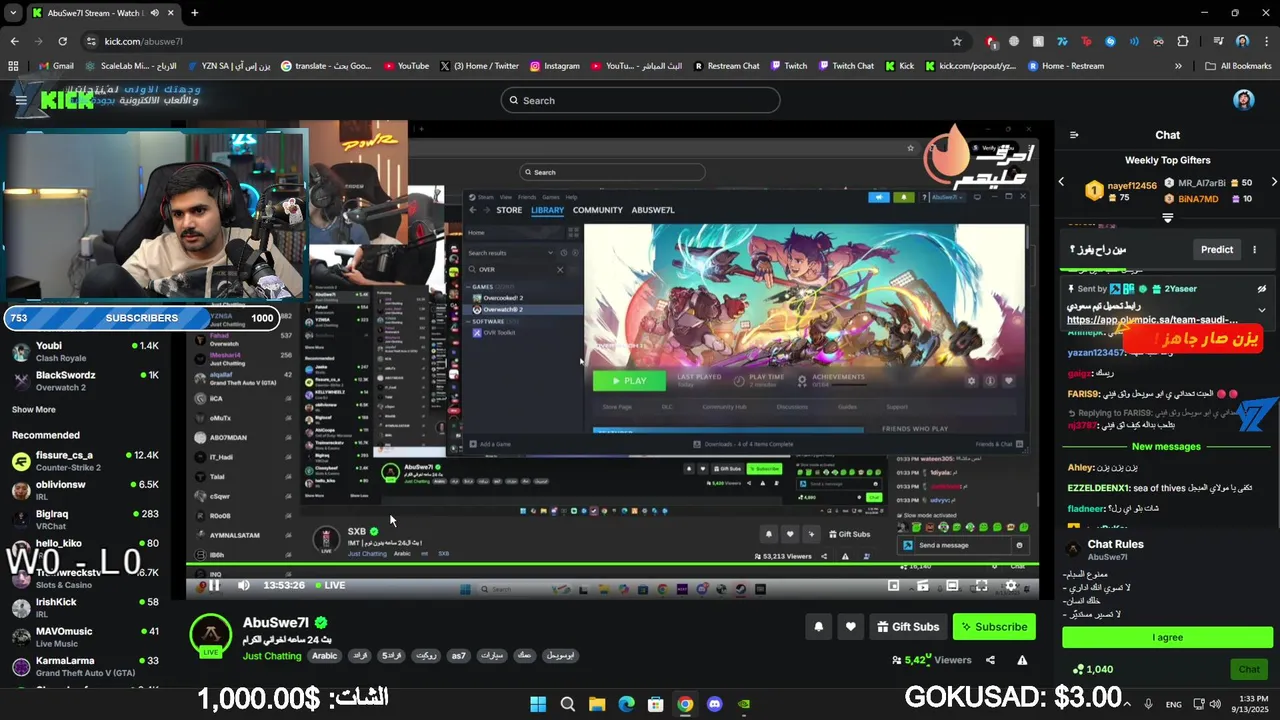Show previous Weekly Top Gifters
This screenshot has width=1280, height=720.
[x=1062, y=182]
